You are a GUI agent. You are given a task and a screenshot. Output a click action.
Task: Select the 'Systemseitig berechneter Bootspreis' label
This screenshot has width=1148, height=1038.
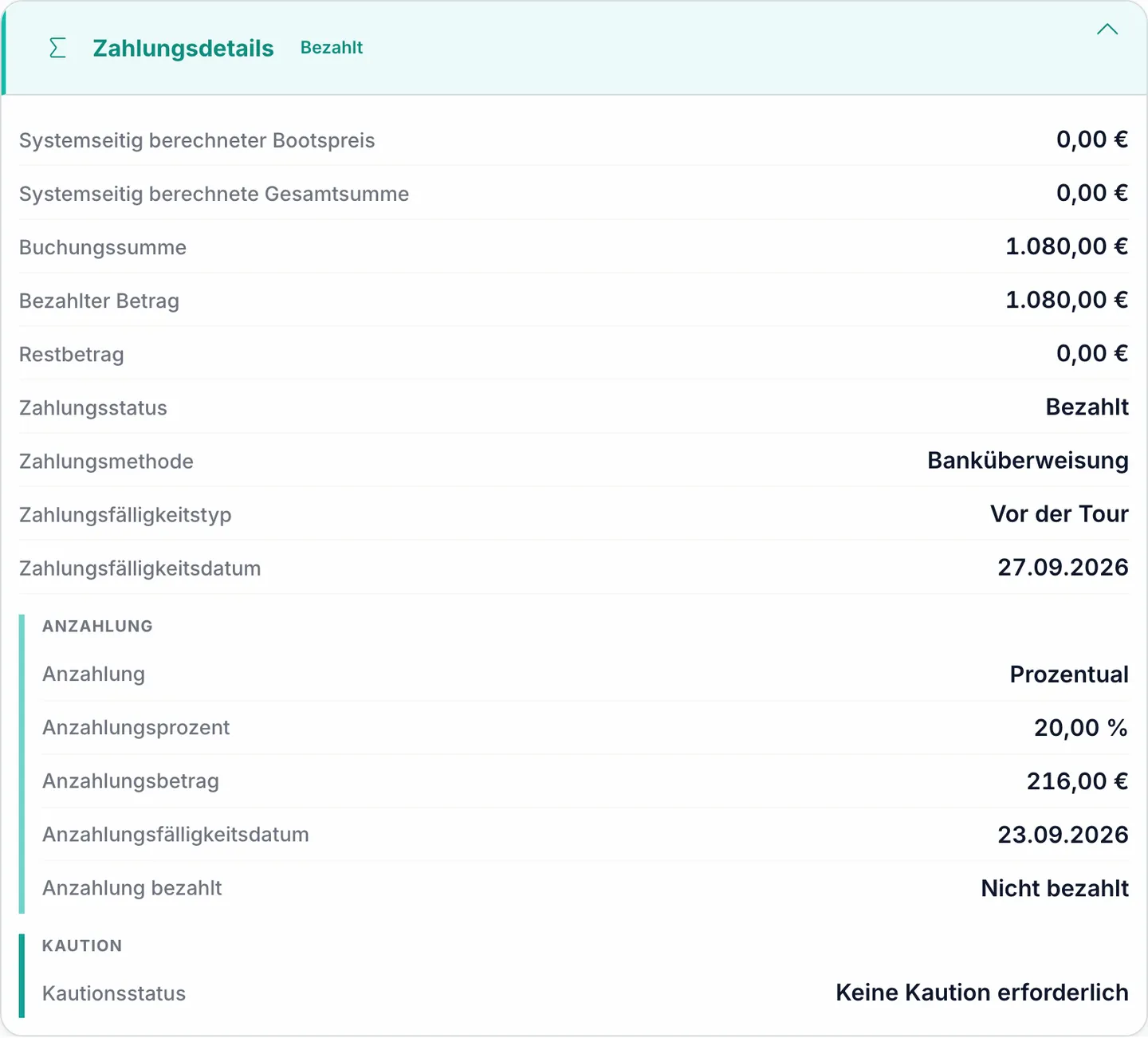197,140
